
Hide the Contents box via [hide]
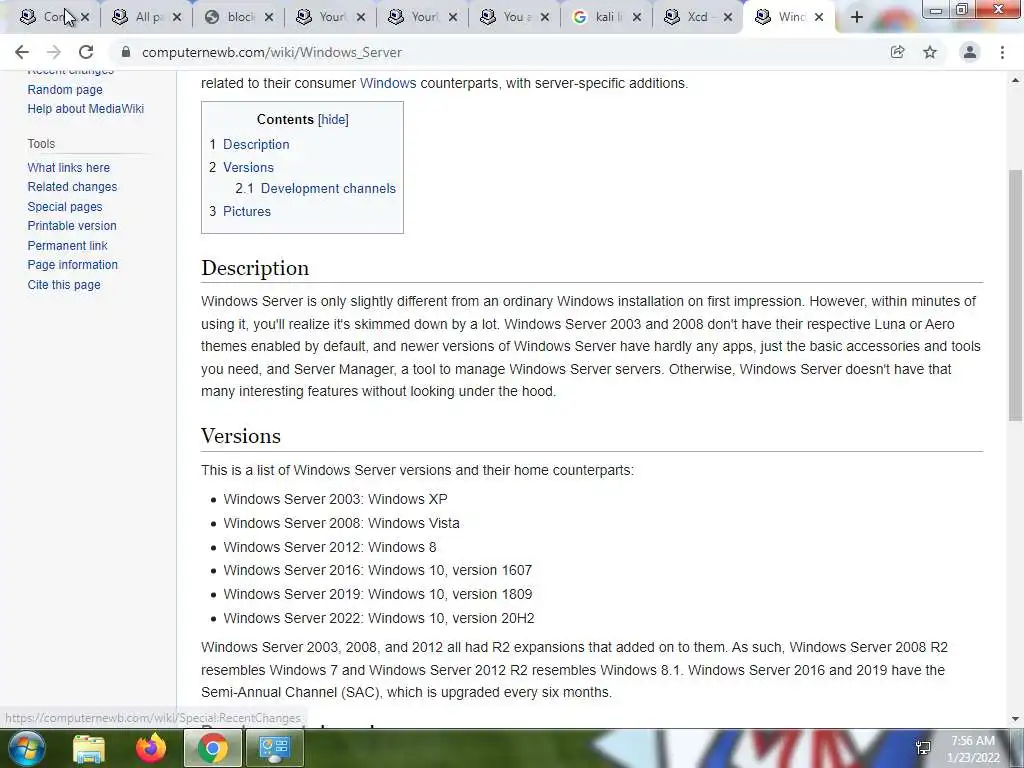click(x=333, y=120)
